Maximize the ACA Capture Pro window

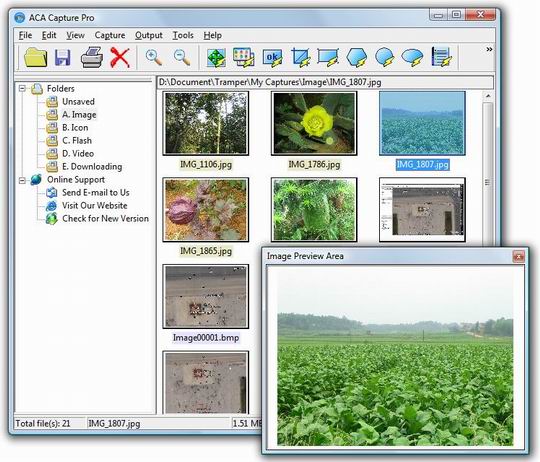point(456,15)
